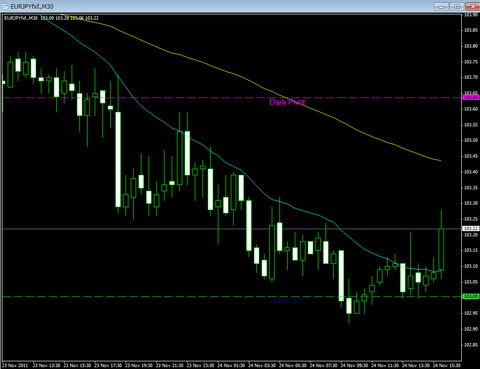Click the '24 Nov 01:30' time axis label
Screen dimensions: 480x369
click(x=231, y=365)
